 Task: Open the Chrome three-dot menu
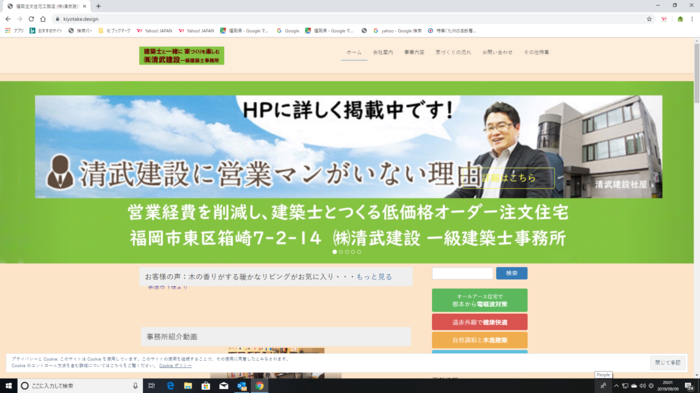point(692,19)
